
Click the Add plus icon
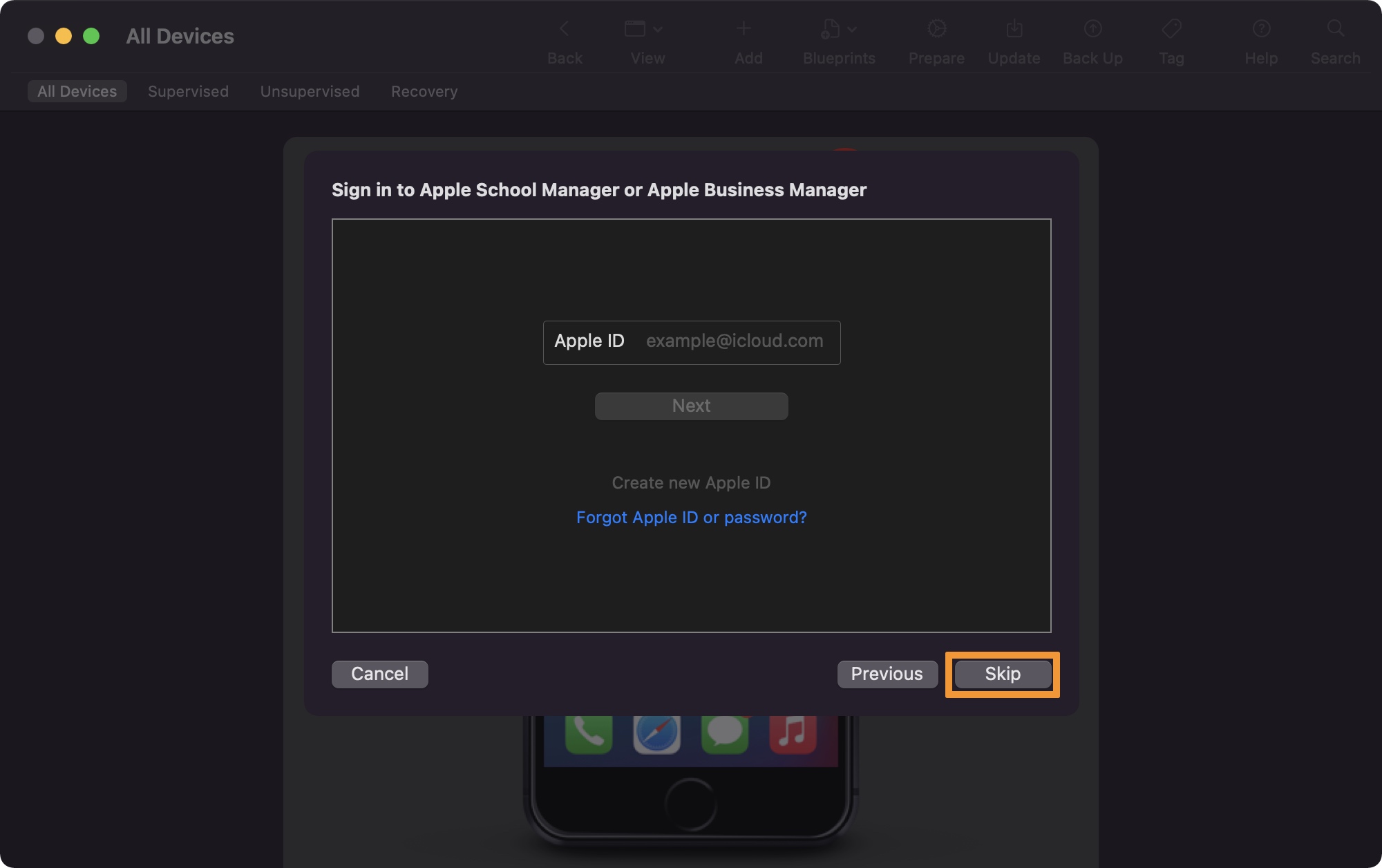point(744,29)
